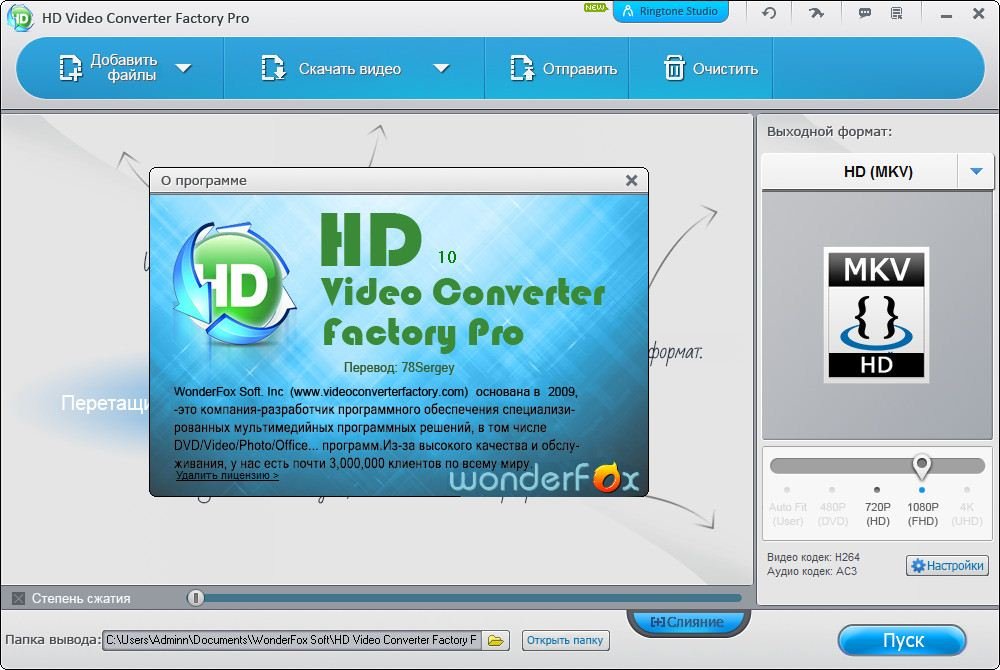This screenshot has height=670, width=1000.
Task: Click the Перевод: 78Sergey text
Action: click(x=399, y=367)
